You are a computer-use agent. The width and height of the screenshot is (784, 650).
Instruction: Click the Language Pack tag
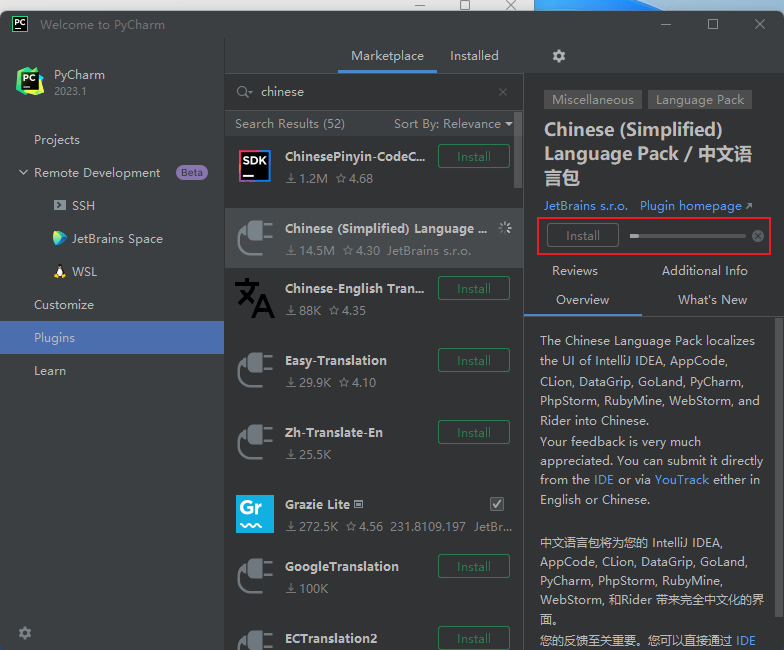pos(700,100)
